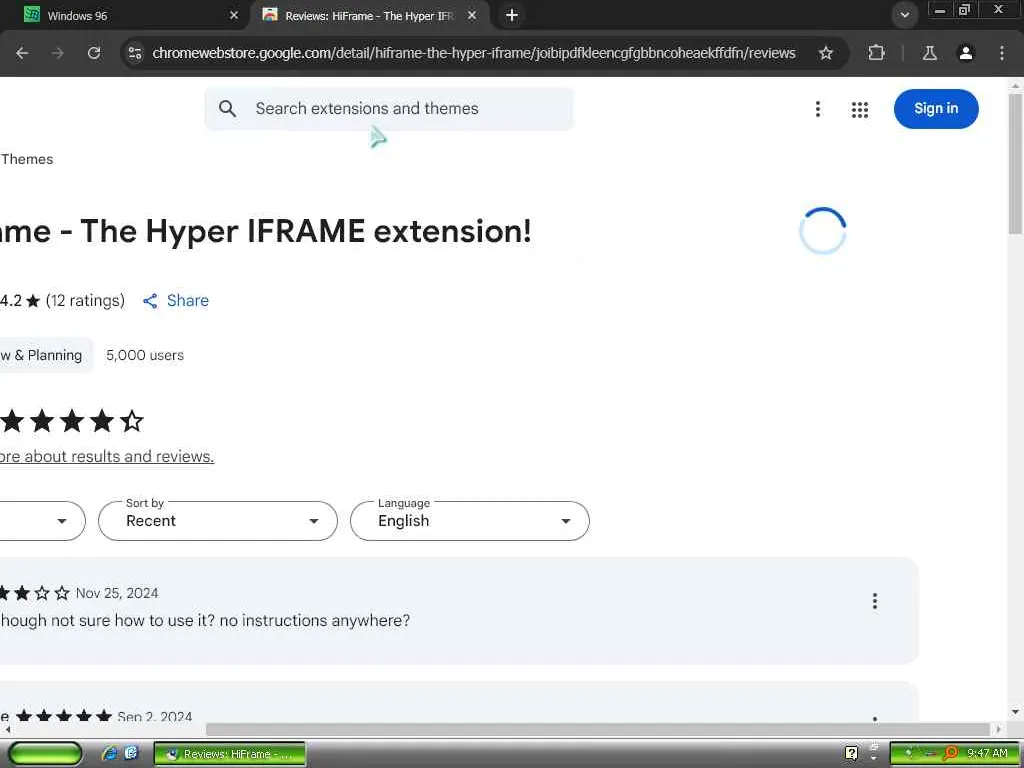
Task: Close the Windows 96 tab
Action: tap(234, 15)
